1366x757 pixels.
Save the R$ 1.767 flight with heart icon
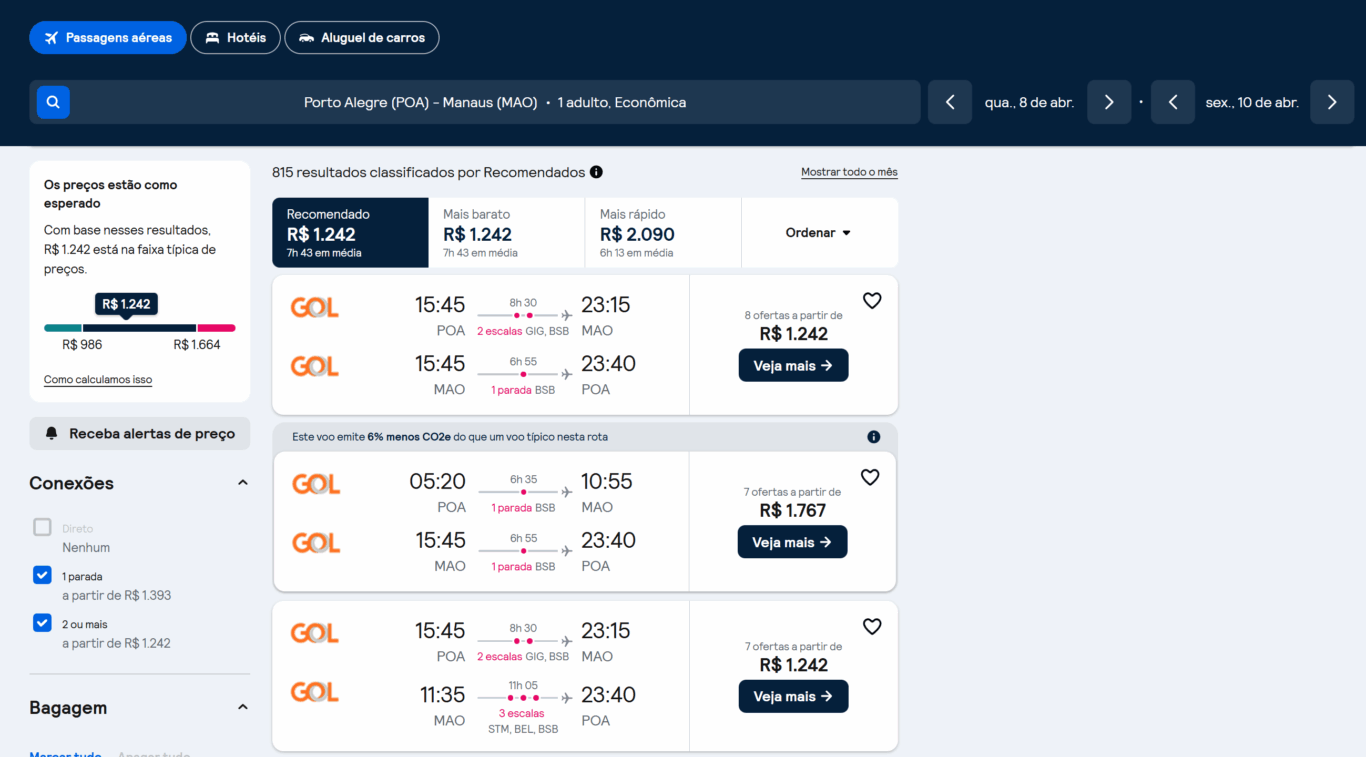tap(871, 478)
